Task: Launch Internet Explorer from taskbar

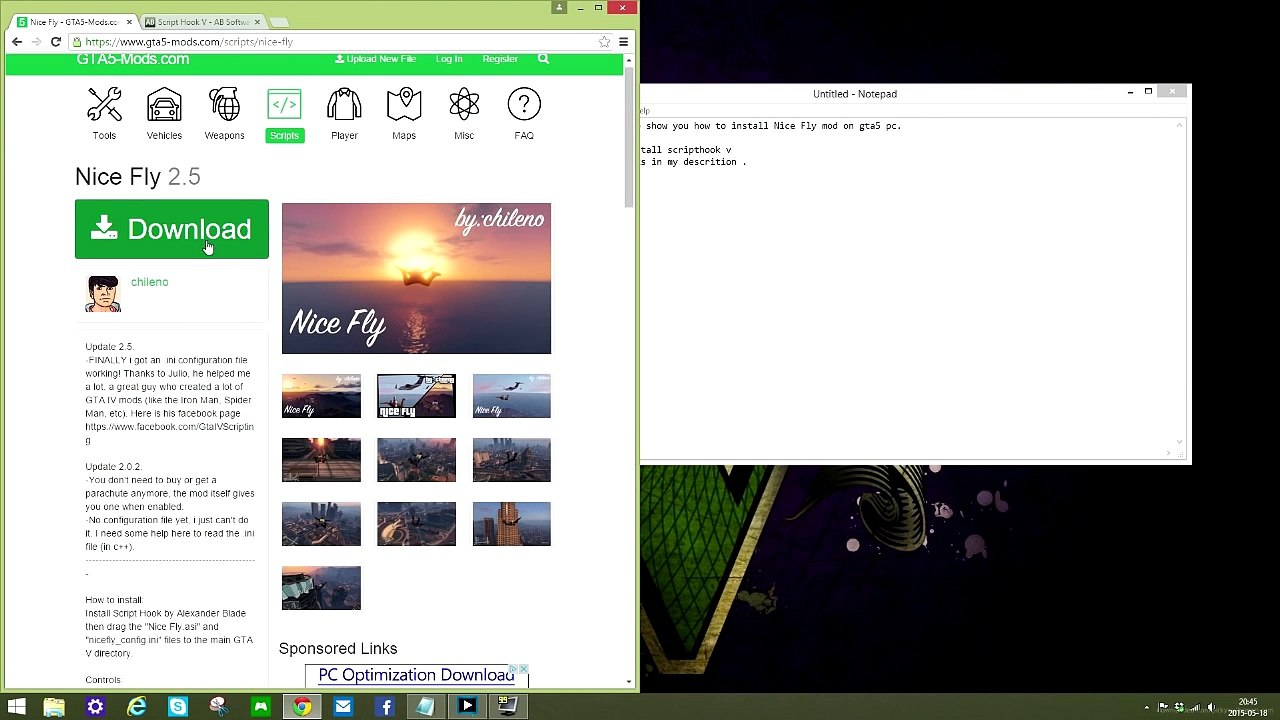Action: pos(137,707)
